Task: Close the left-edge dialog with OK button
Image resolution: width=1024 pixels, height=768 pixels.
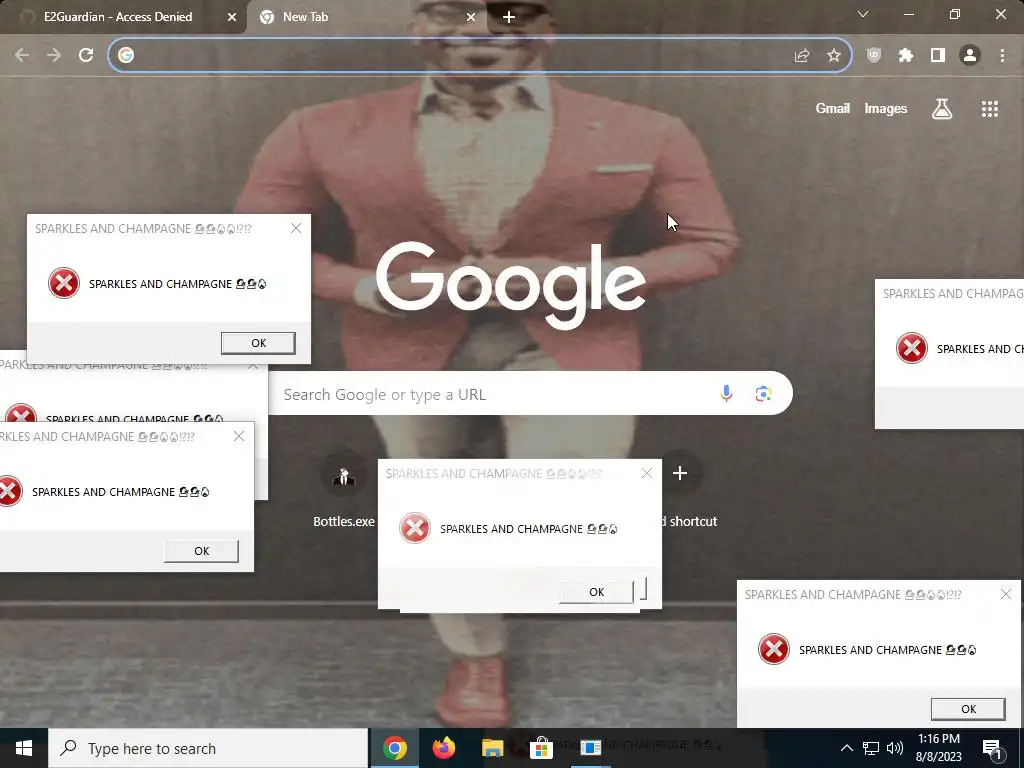Action: pyautogui.click(x=239, y=436)
